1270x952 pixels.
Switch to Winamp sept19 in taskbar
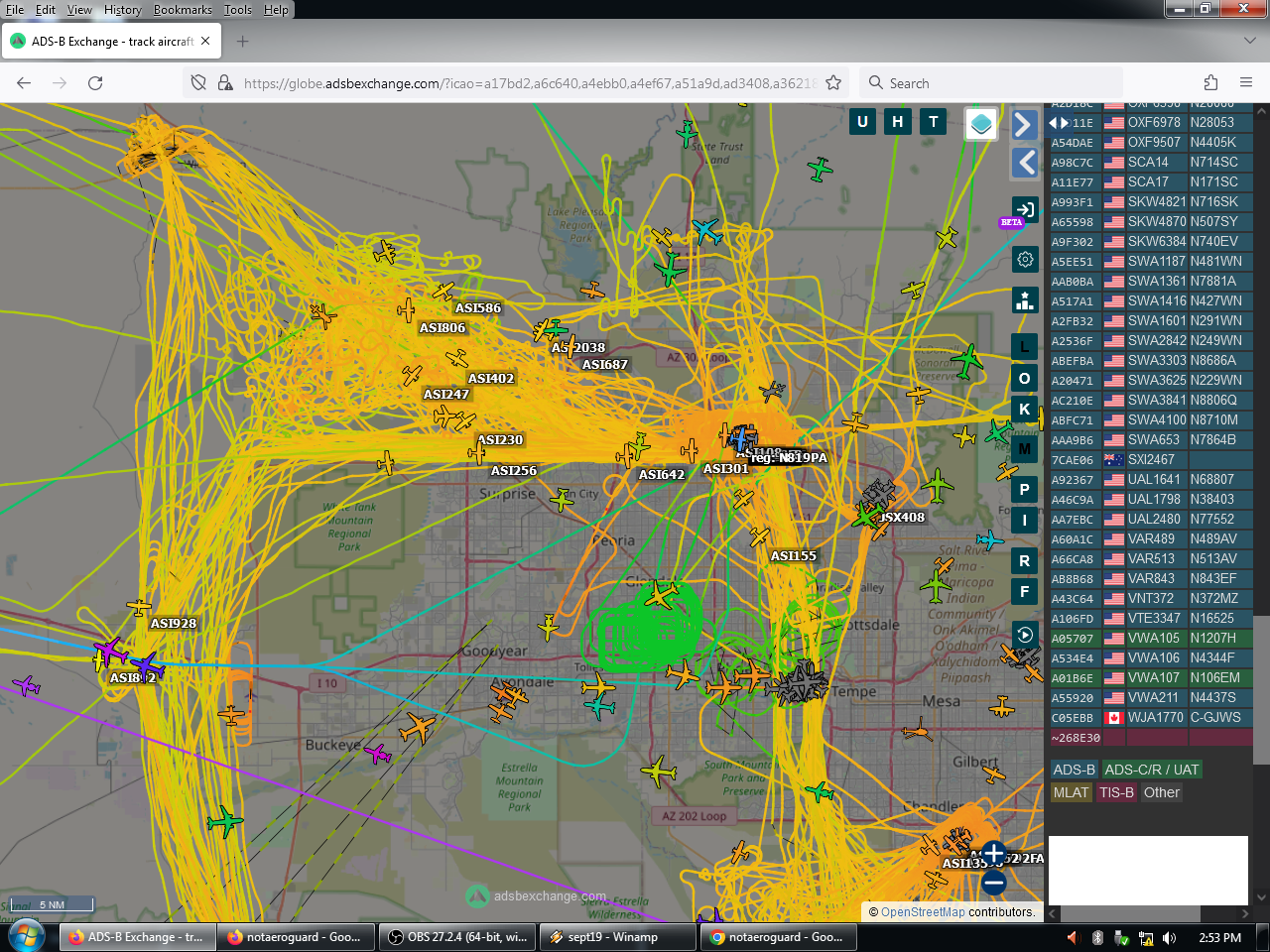point(619,937)
